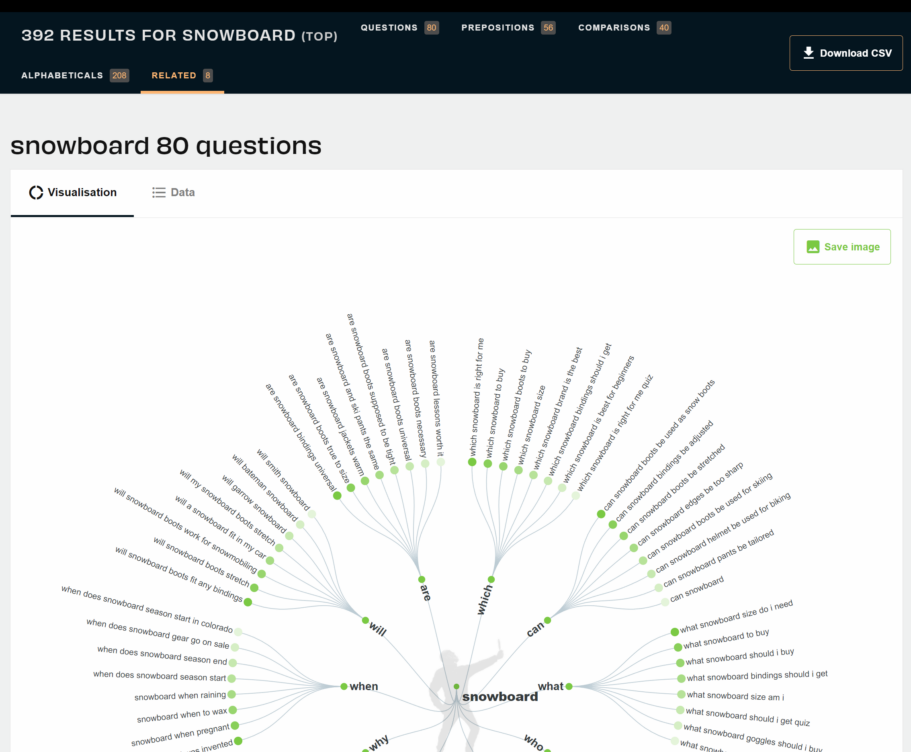Switch to the Data tab
Viewport: 911px width, 752px height.
[x=173, y=192]
